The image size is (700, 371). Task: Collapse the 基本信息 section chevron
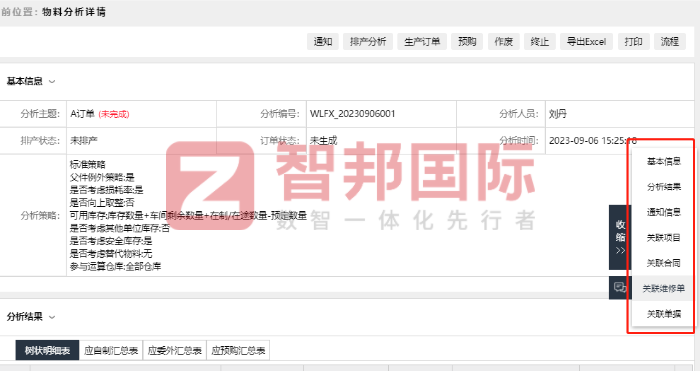(x=52, y=81)
